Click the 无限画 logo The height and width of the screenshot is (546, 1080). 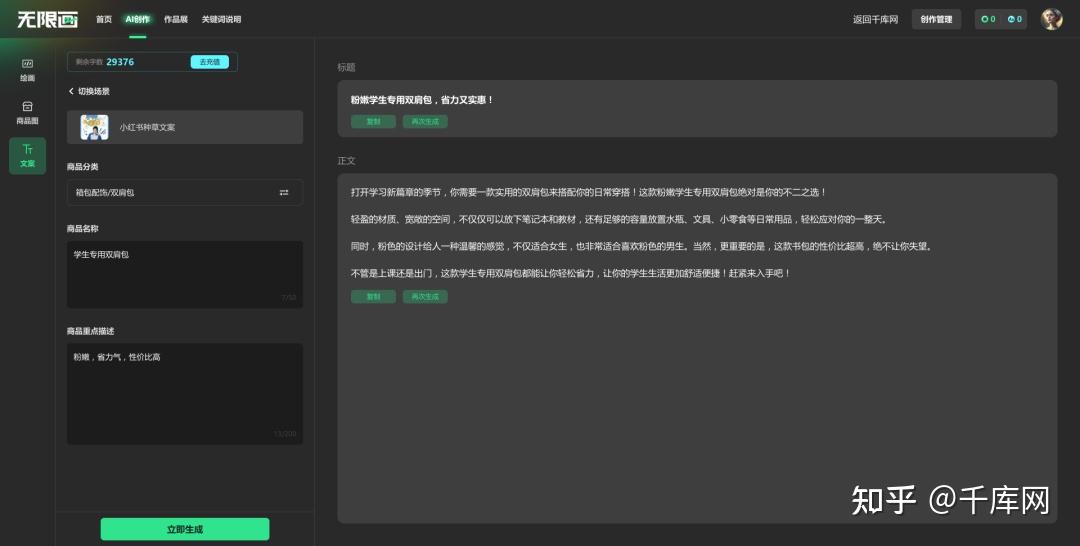[x=48, y=19]
